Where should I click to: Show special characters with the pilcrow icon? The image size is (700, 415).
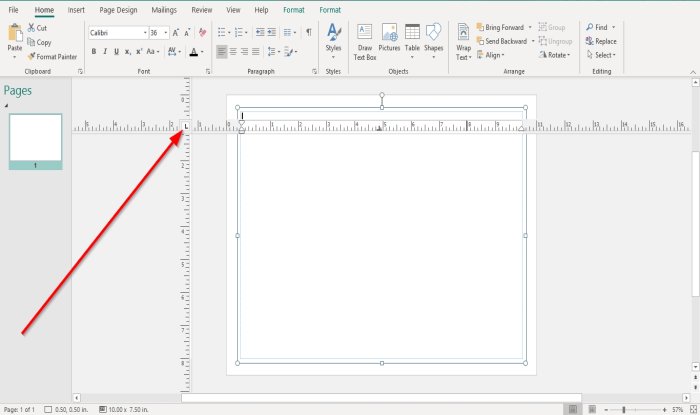click(308, 32)
